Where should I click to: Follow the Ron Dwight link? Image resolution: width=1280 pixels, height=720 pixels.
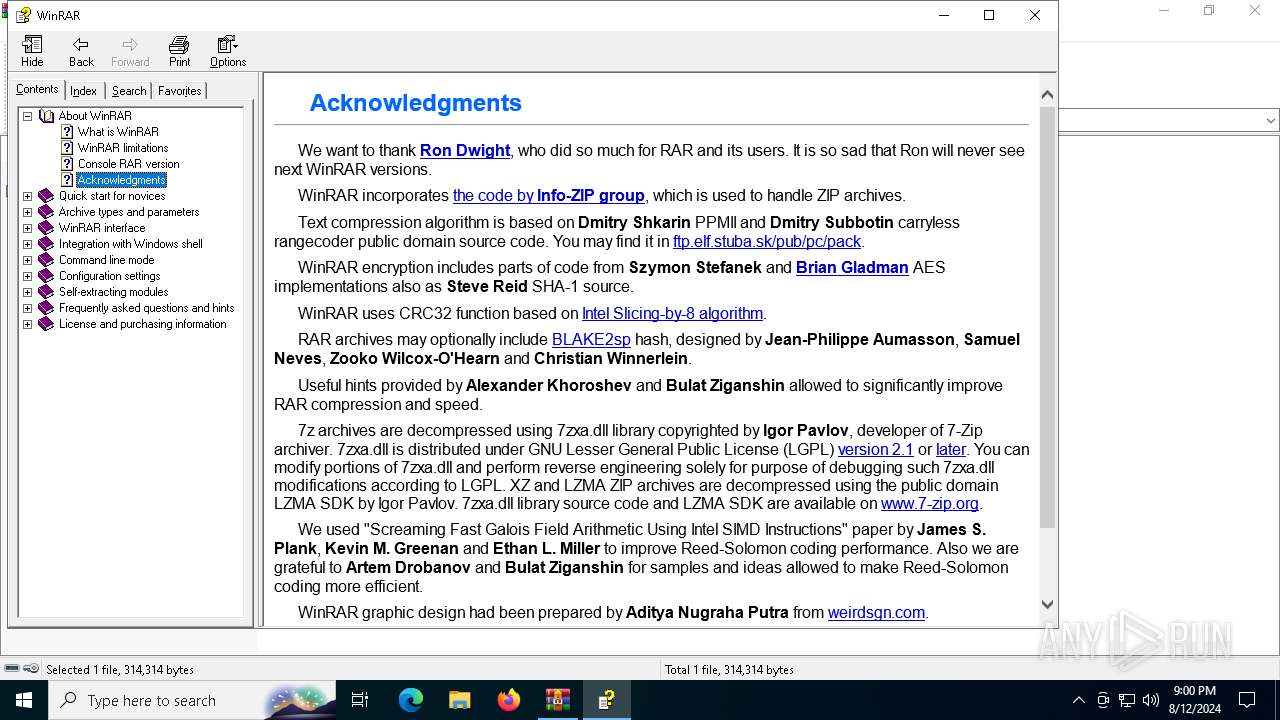pos(465,150)
